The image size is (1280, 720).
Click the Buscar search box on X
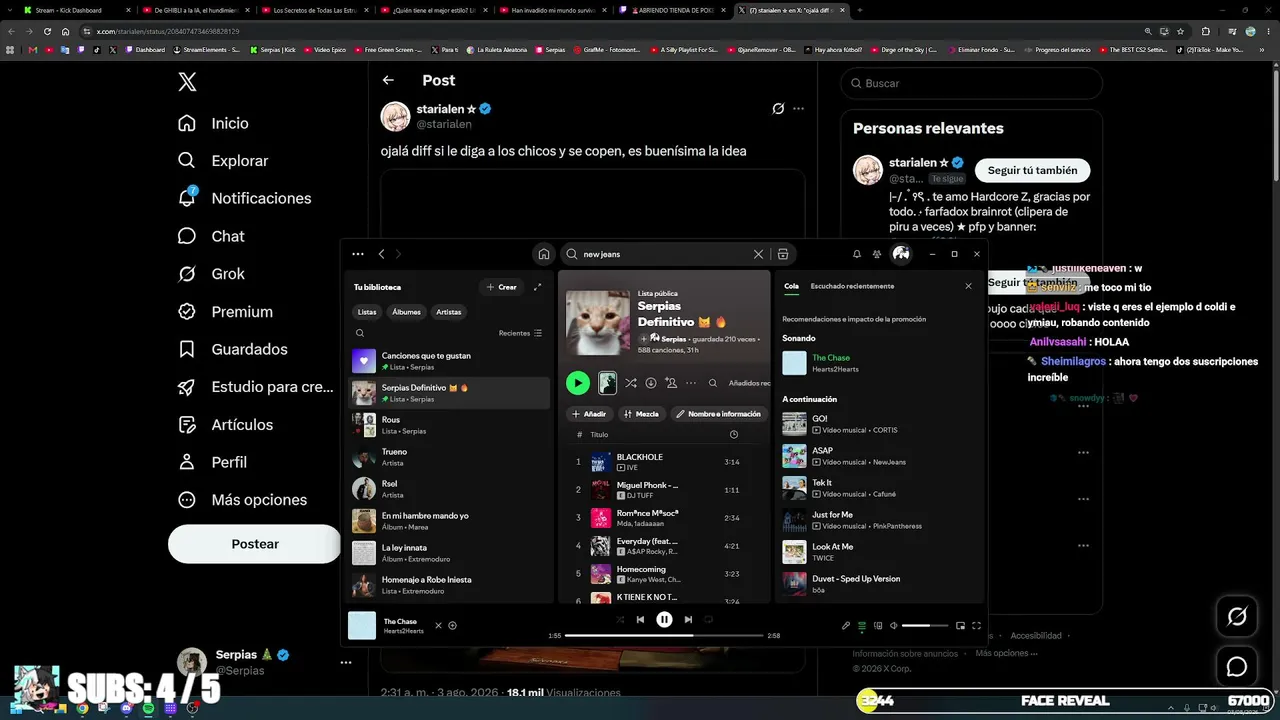coord(970,83)
